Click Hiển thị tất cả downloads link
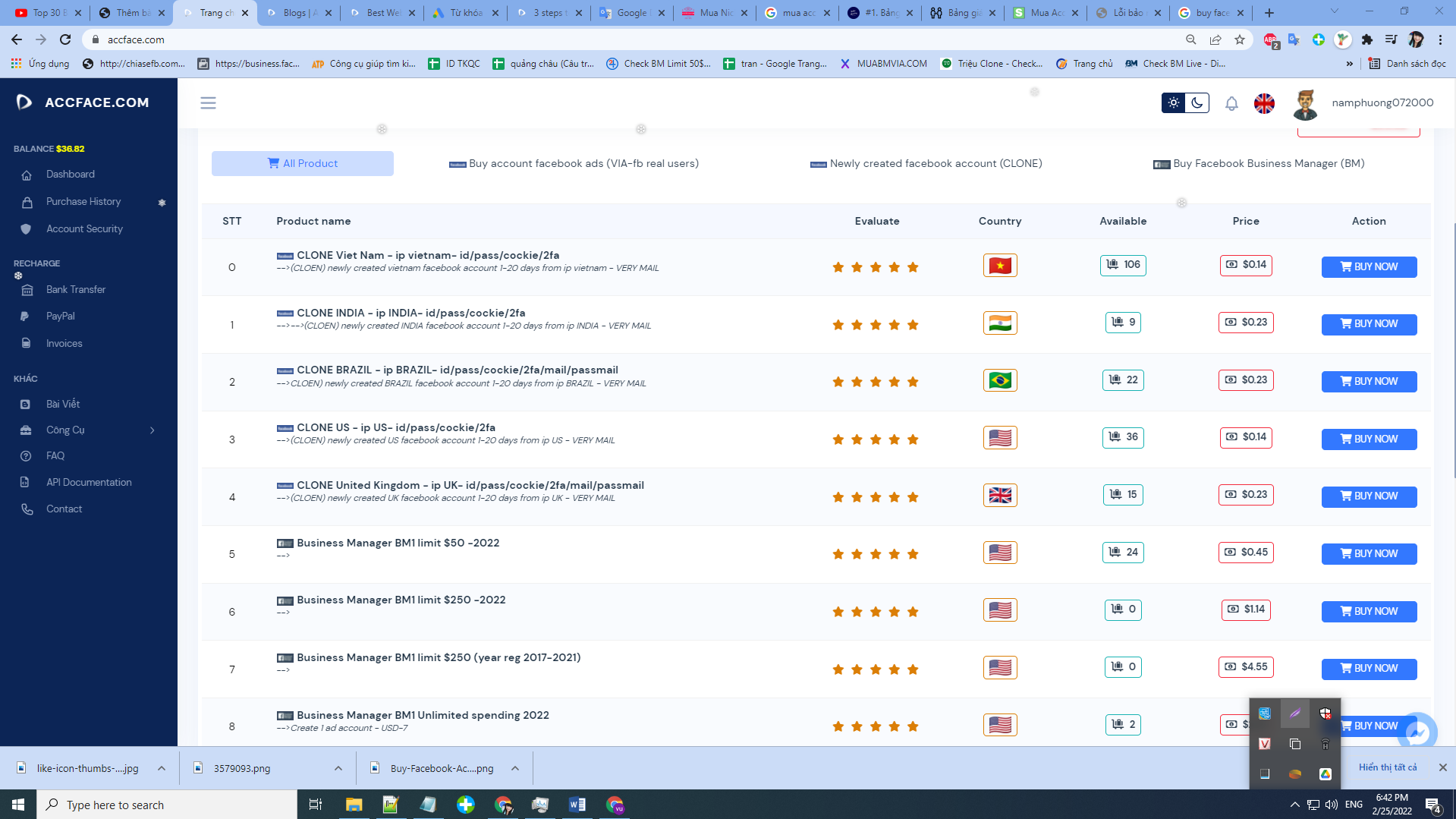 (x=1388, y=767)
